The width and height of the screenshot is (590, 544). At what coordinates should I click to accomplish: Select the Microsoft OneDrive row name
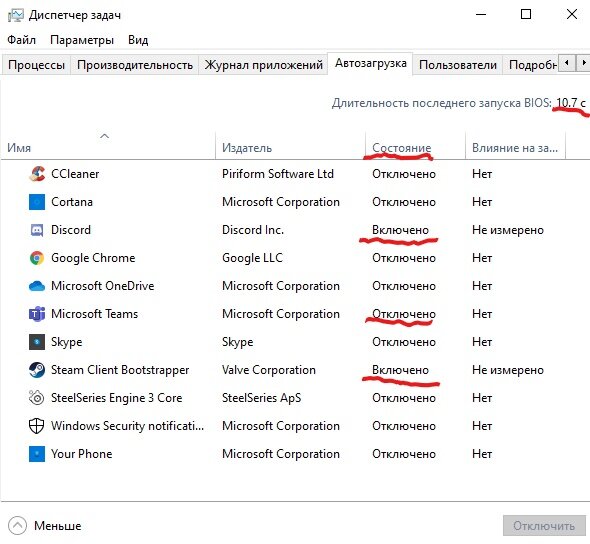[103, 286]
